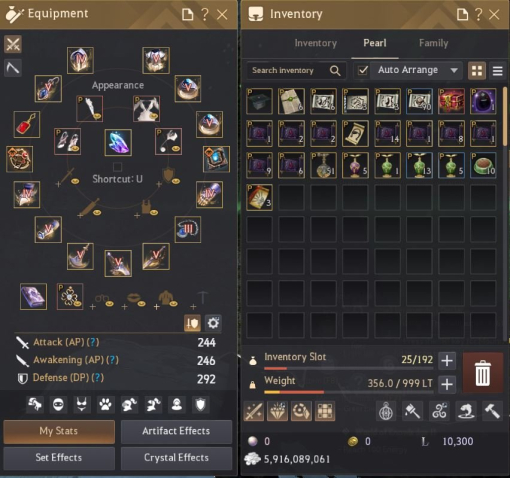Image resolution: width=510 pixels, height=478 pixels.
Task: Open the Auto Arrange dropdown arrow
Action: pos(454,70)
